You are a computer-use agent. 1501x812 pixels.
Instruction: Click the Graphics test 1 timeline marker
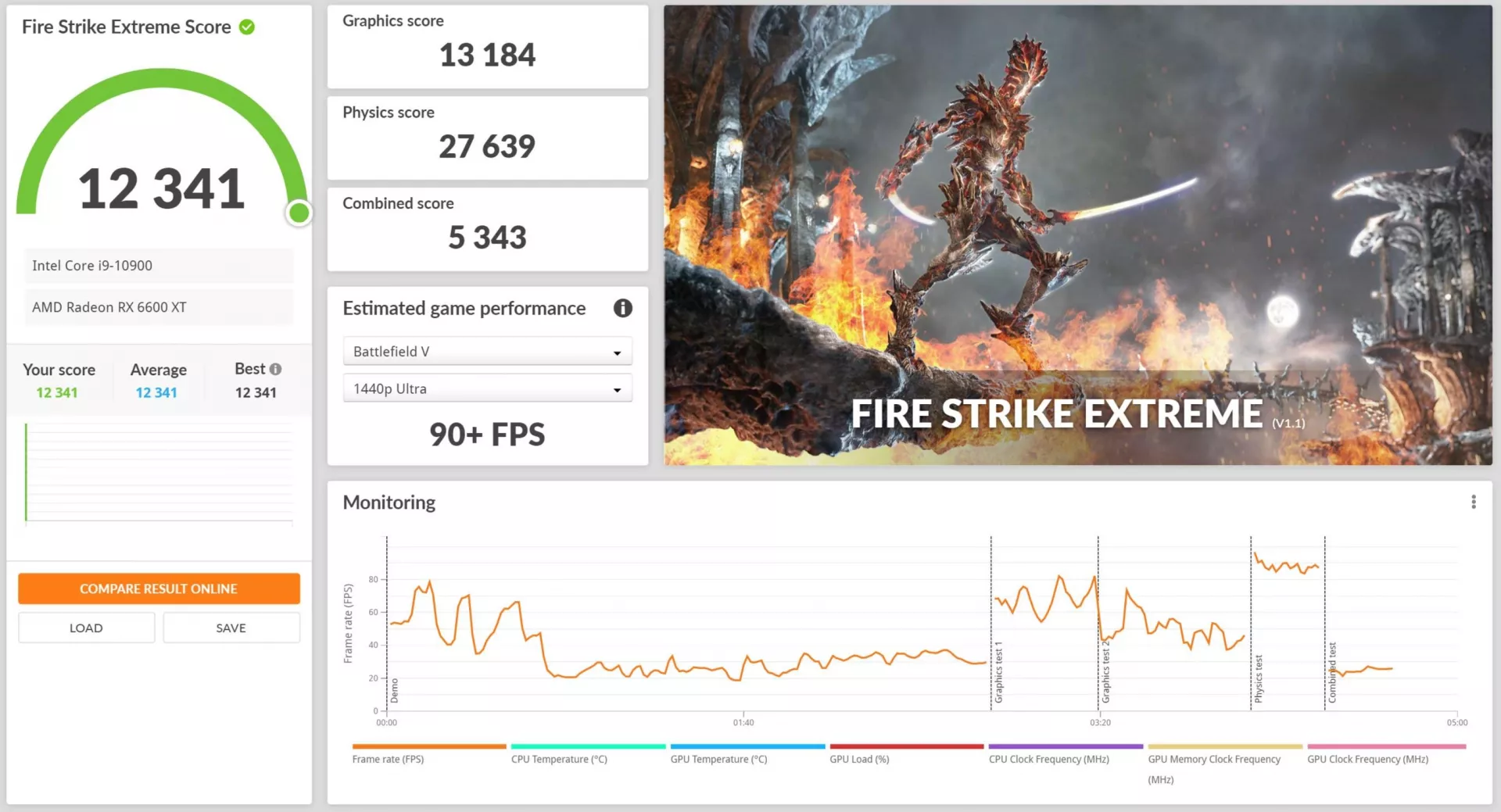[x=998, y=672]
